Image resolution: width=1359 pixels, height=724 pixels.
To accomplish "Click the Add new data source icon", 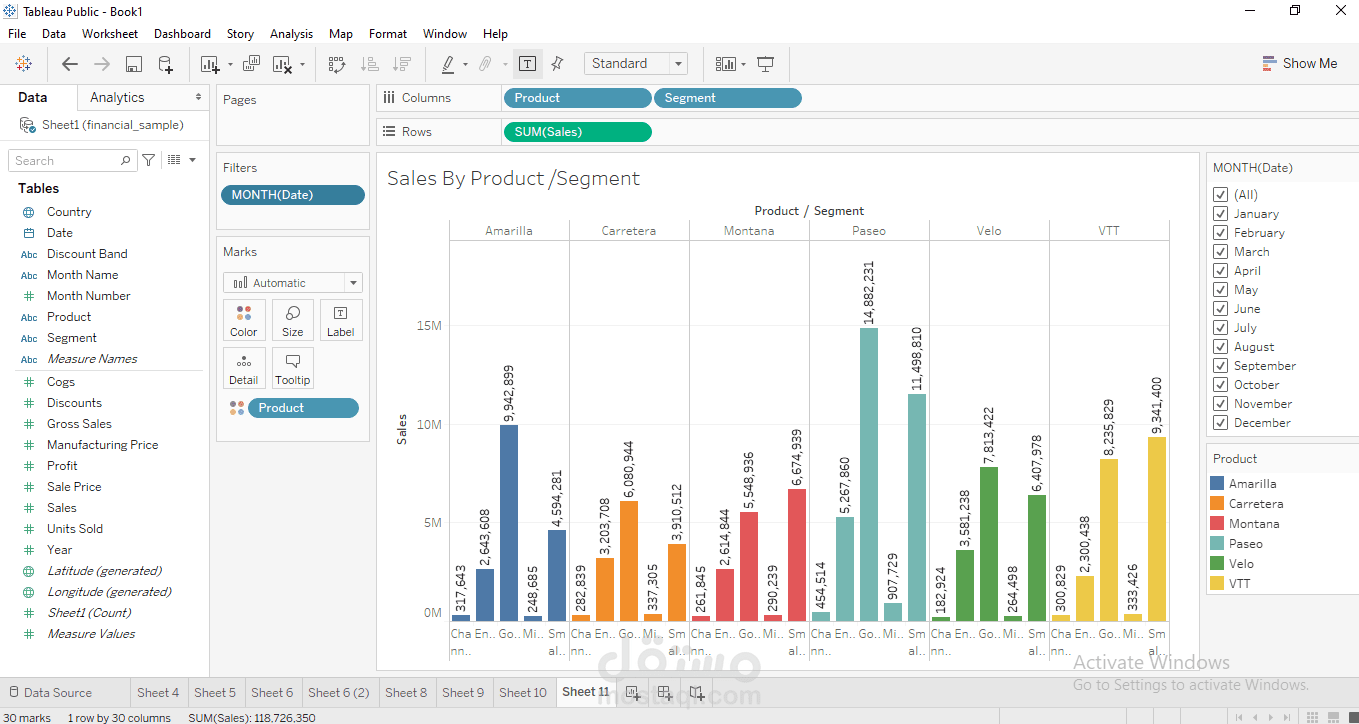I will coord(166,64).
